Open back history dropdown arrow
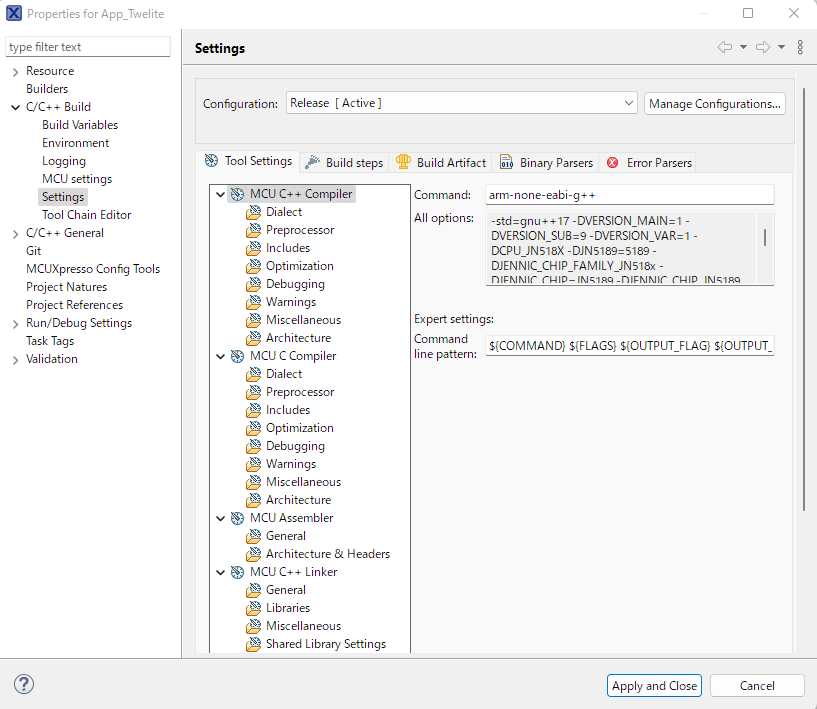Viewport: 817px width, 709px height. click(x=744, y=47)
